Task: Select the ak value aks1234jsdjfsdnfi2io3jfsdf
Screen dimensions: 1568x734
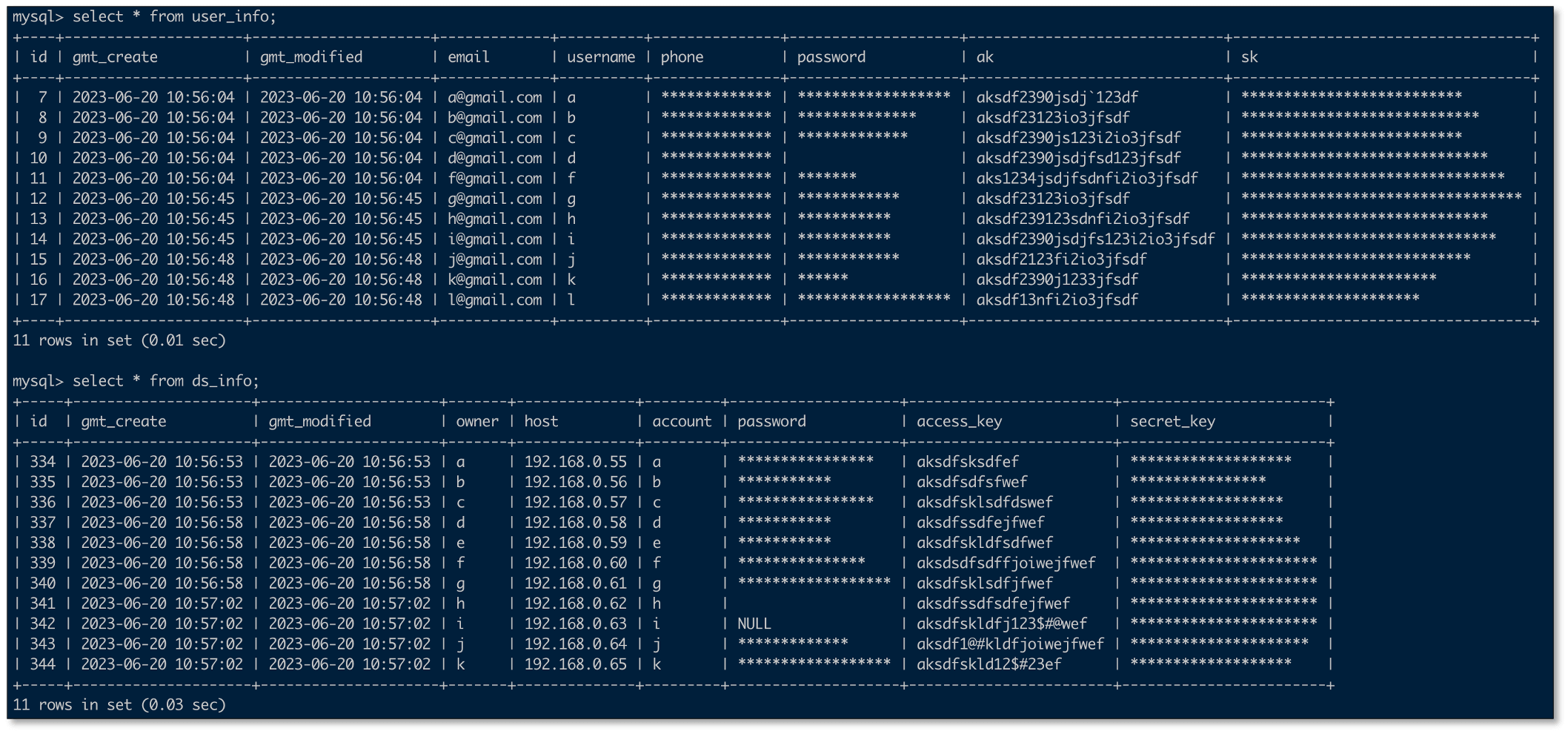Action: pos(1086,178)
